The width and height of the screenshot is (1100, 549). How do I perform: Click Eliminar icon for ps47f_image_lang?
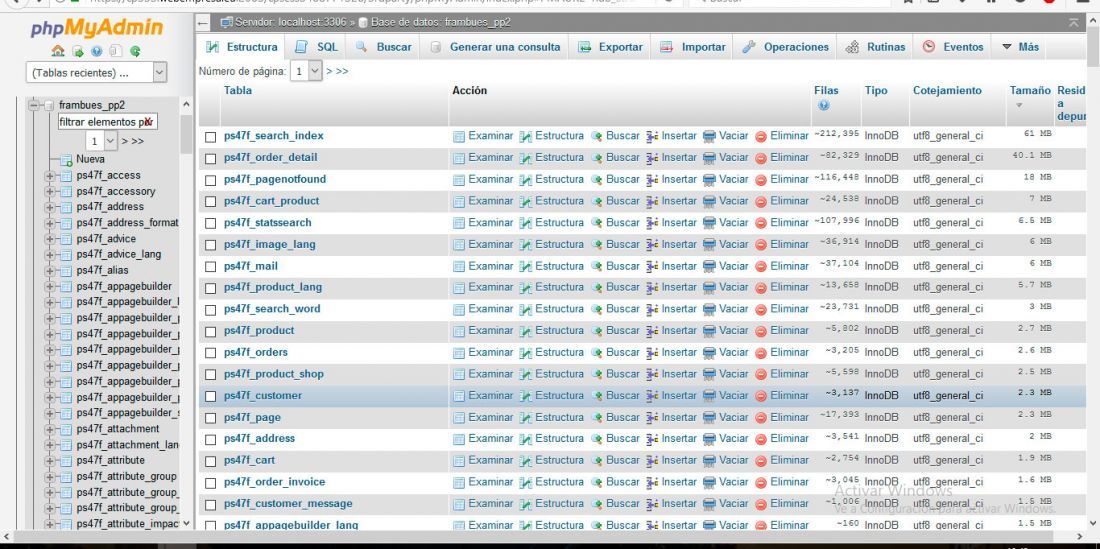tap(761, 245)
